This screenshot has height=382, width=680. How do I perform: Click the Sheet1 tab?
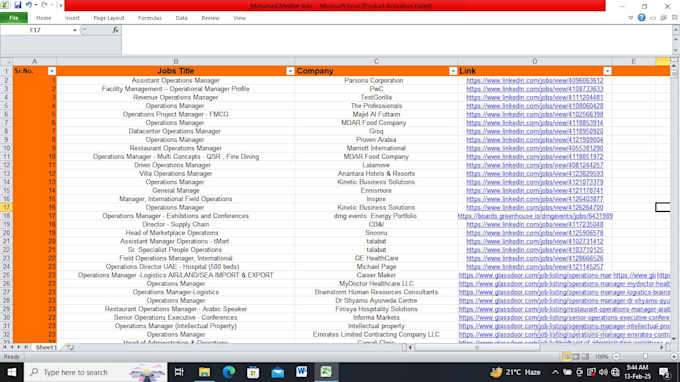[46, 347]
